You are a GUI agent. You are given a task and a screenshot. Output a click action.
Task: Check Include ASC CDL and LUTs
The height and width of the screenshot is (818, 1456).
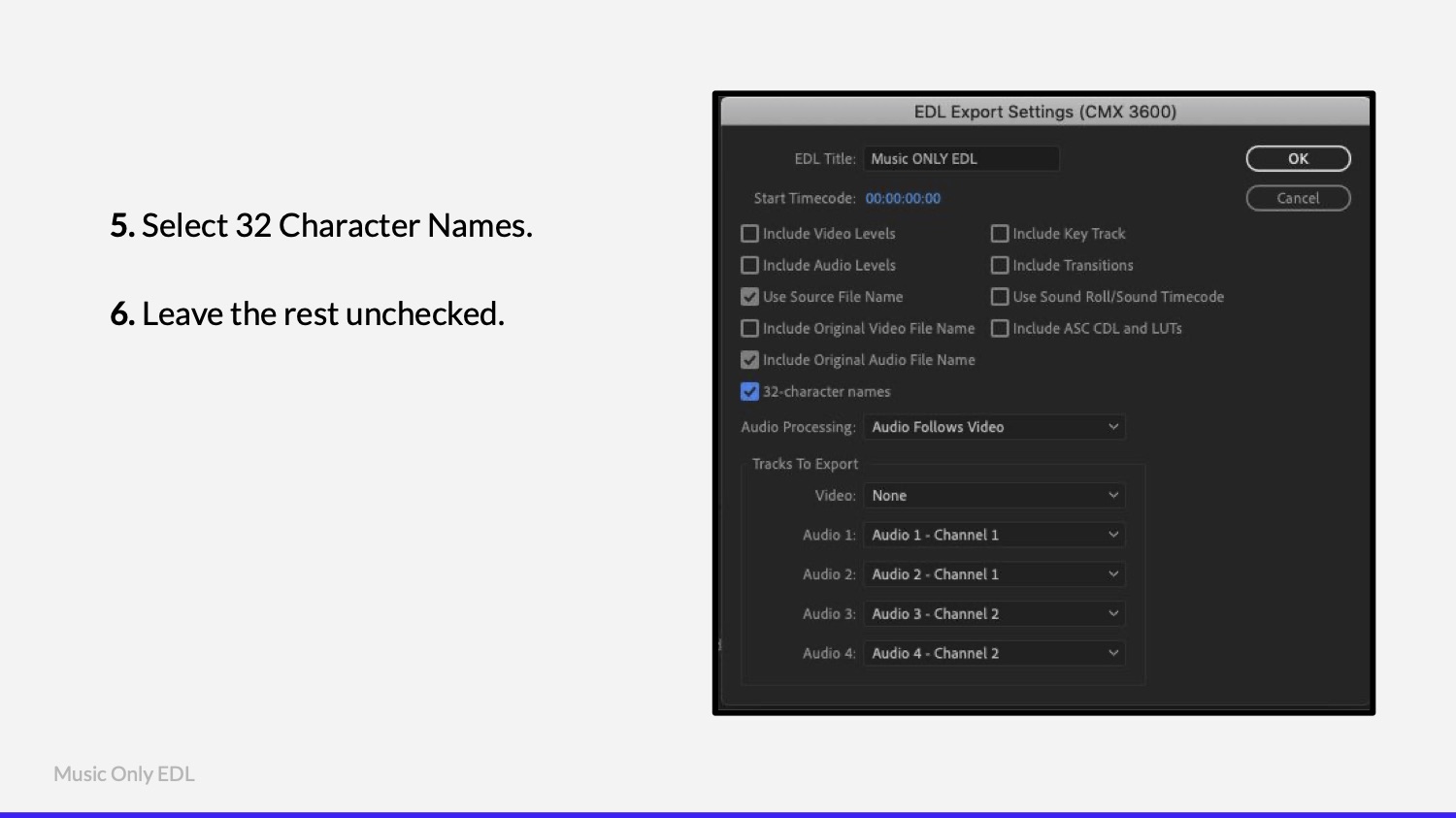pyautogui.click(x=1000, y=328)
